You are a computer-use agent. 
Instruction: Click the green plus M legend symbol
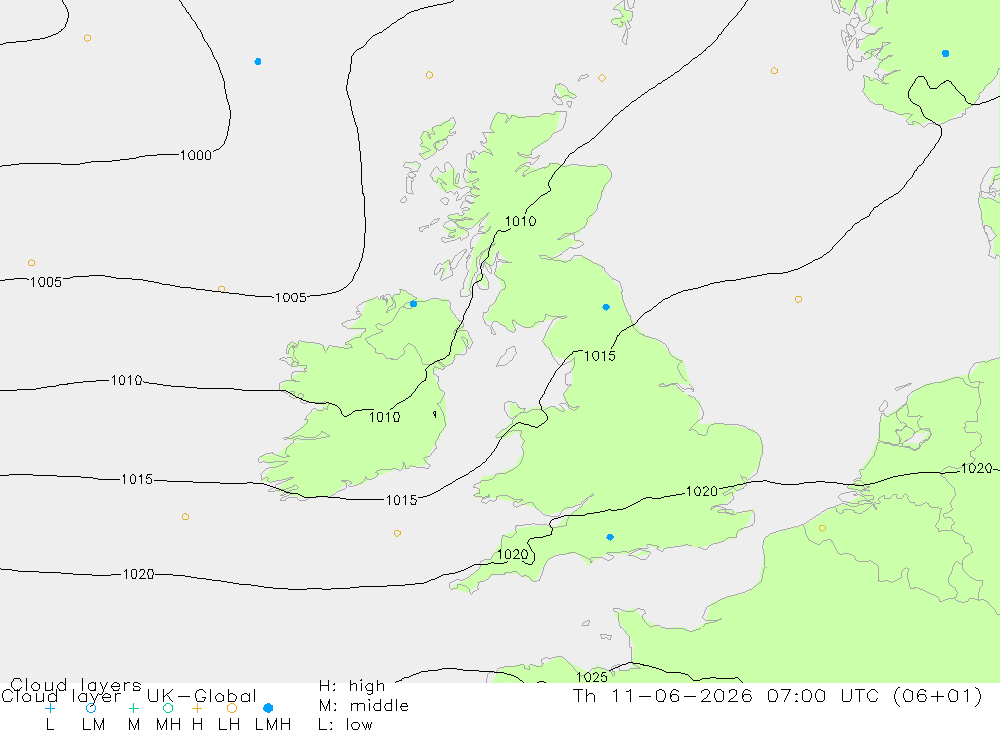133,708
